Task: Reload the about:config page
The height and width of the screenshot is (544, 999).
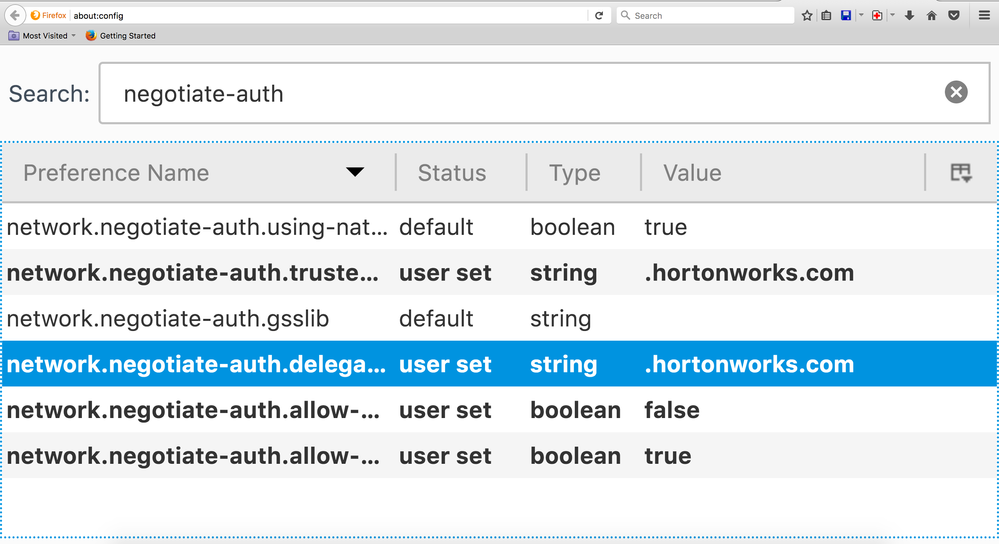Action: click(599, 15)
